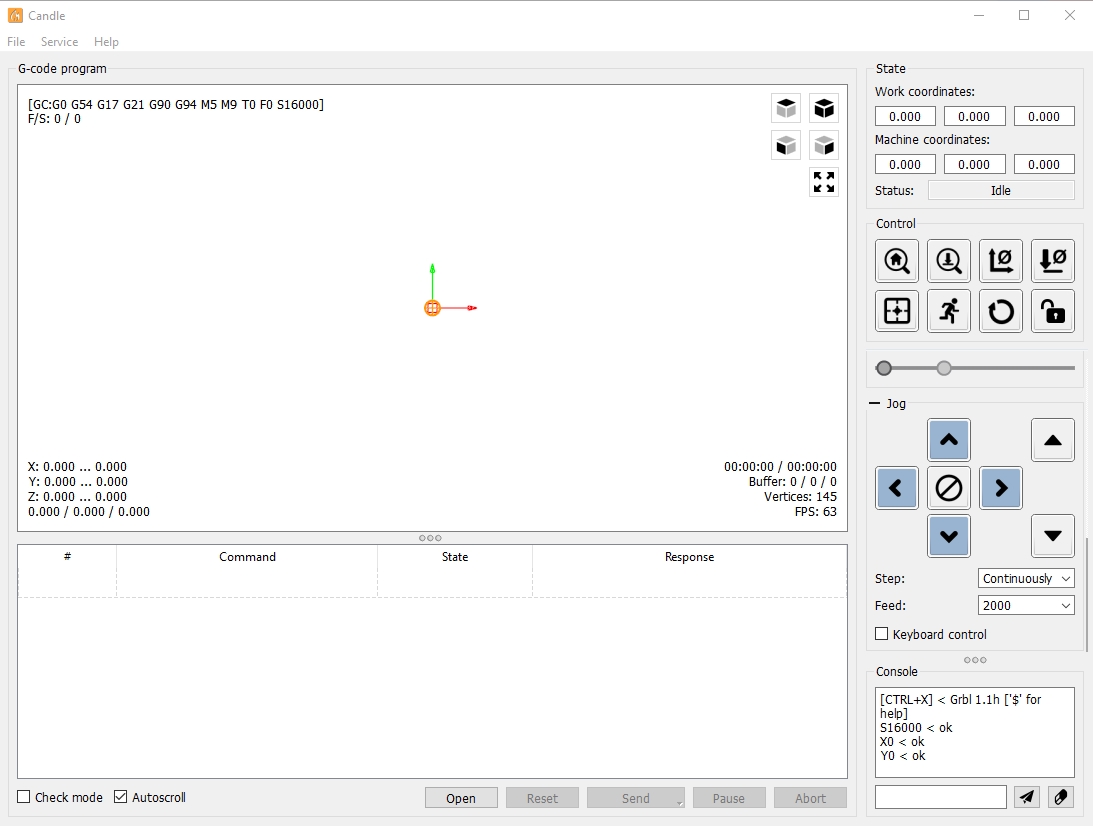
Task: Fit view with the expand-arrows icon
Action: 823,182
